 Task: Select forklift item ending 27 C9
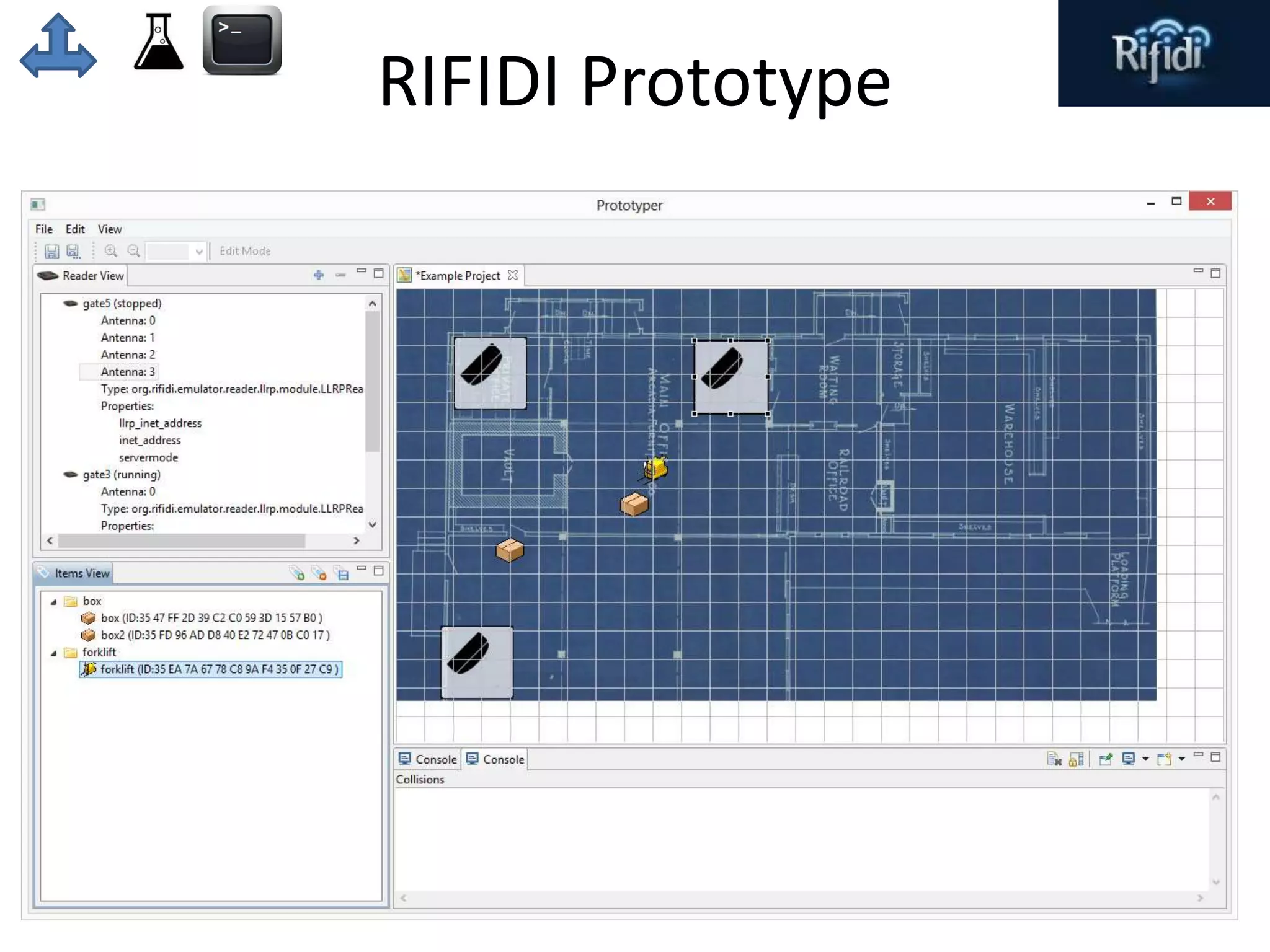(211, 669)
